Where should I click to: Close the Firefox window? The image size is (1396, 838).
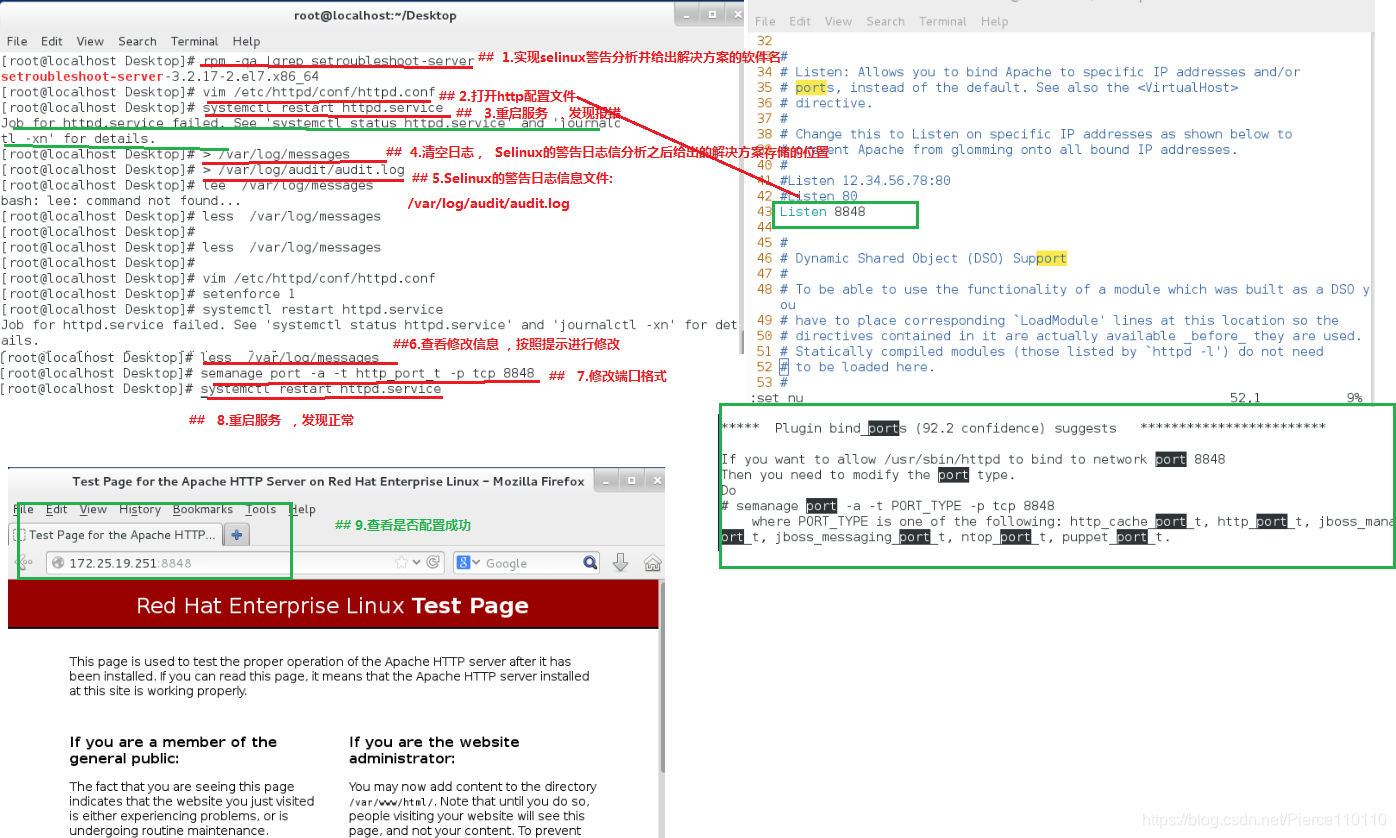(x=654, y=481)
